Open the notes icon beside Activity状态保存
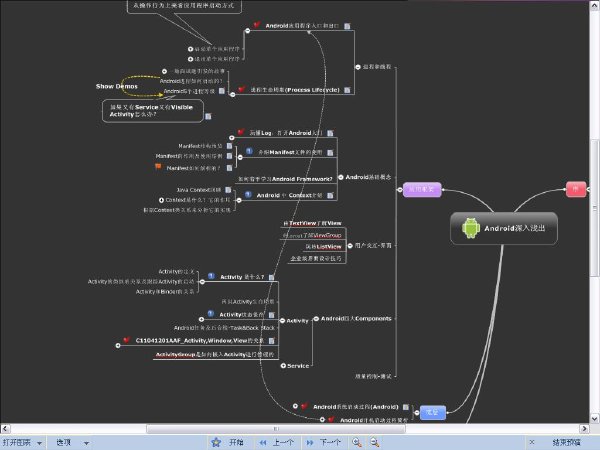The image size is (600, 450). click(x=271, y=315)
